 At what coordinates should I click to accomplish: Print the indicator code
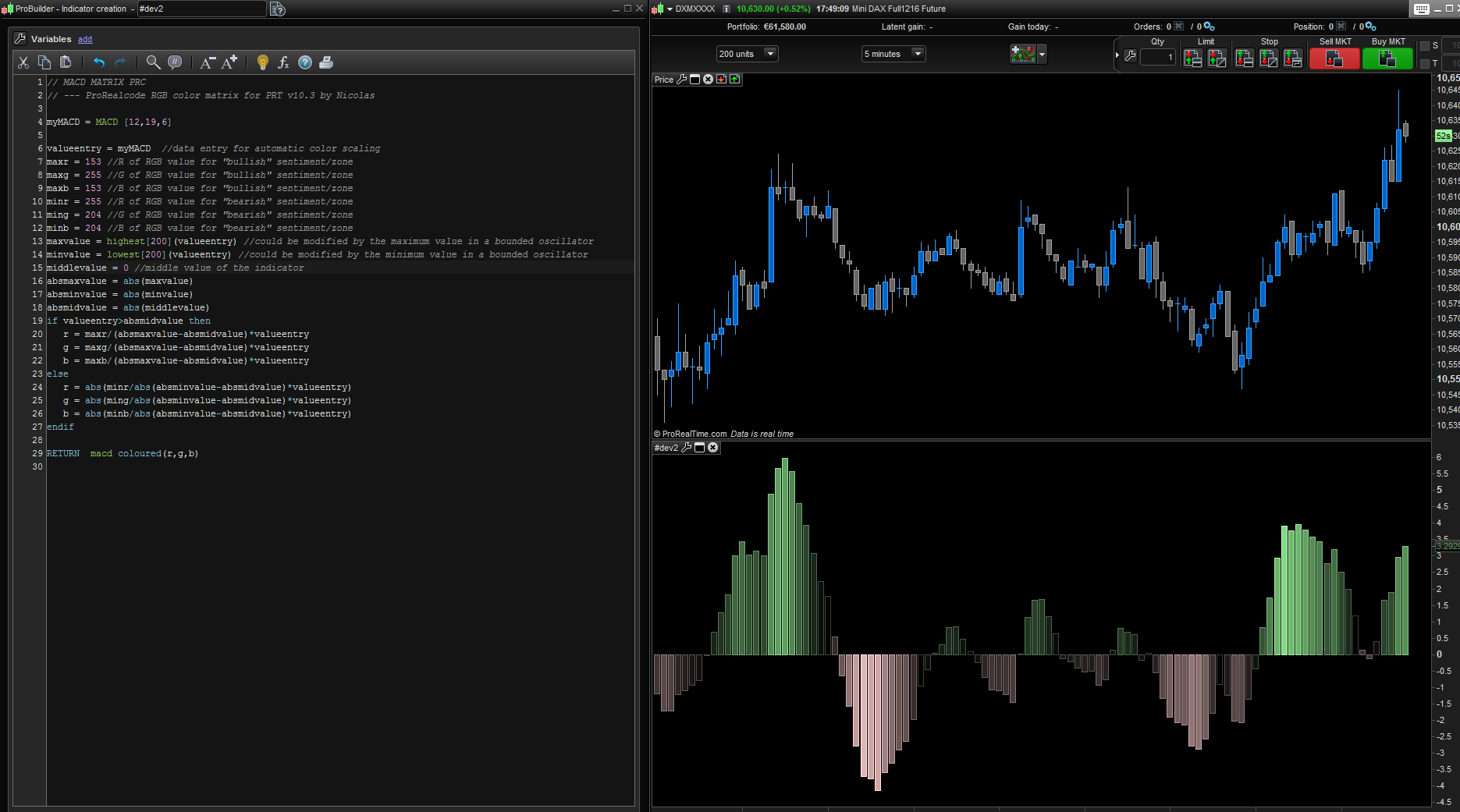pyautogui.click(x=326, y=62)
